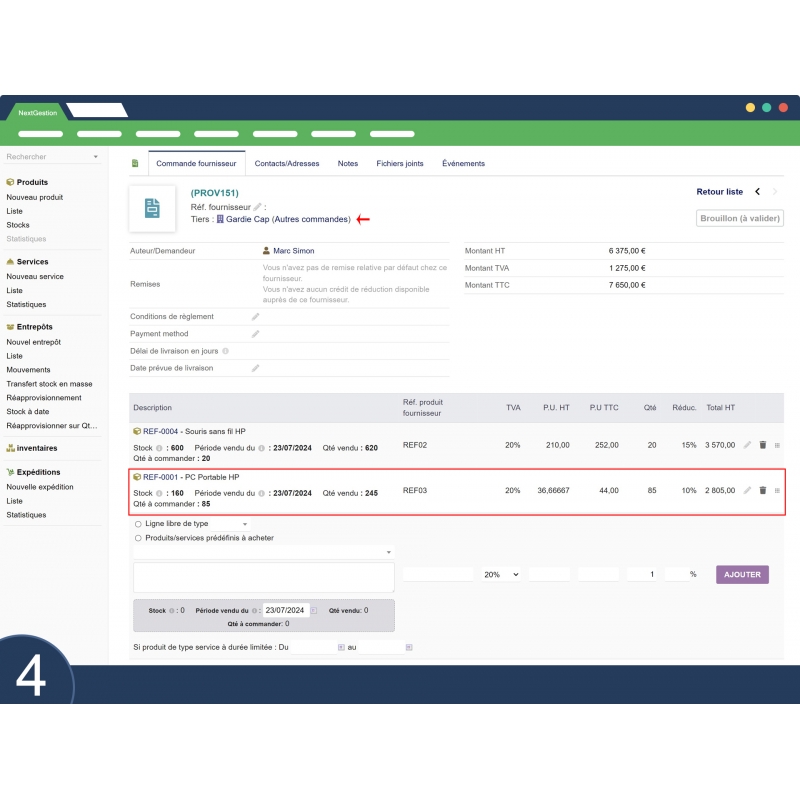
Task: Click the order document thumbnail icon
Action: coord(152,208)
